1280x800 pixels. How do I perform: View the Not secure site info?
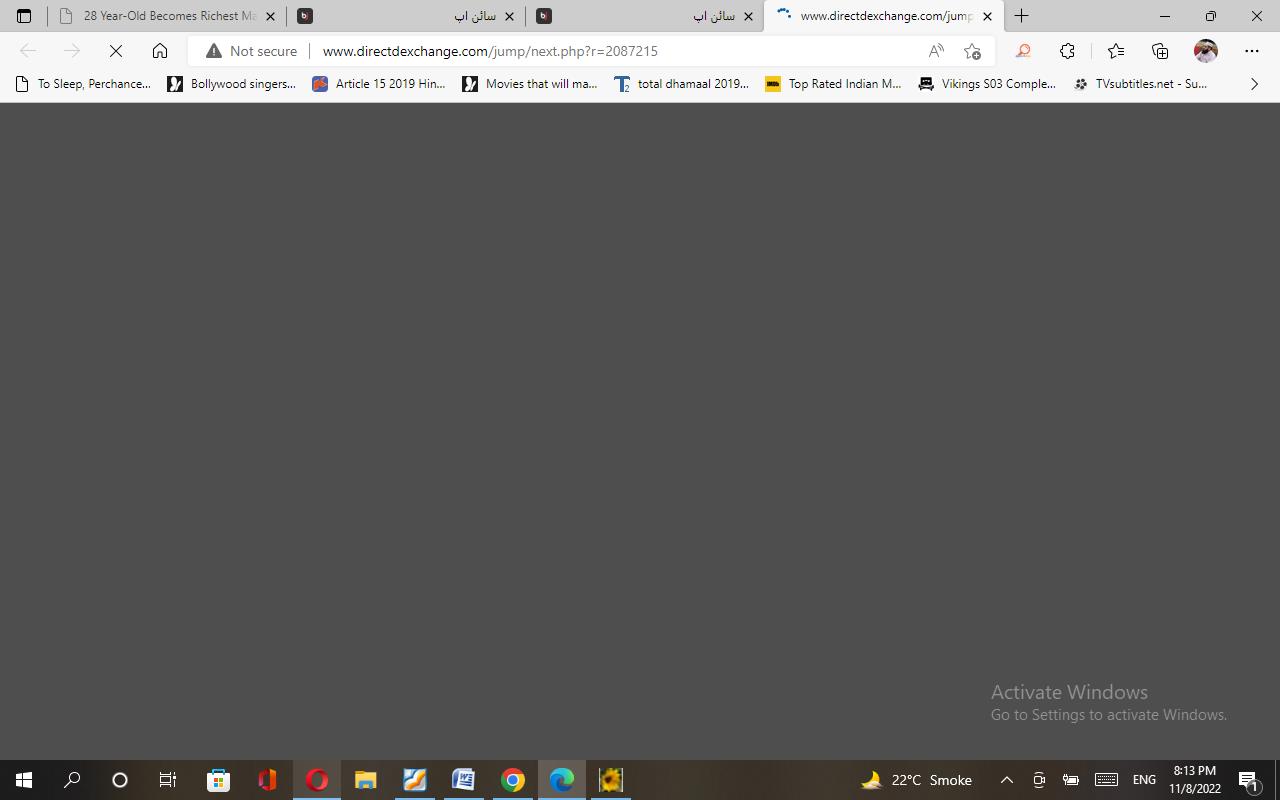pos(252,51)
